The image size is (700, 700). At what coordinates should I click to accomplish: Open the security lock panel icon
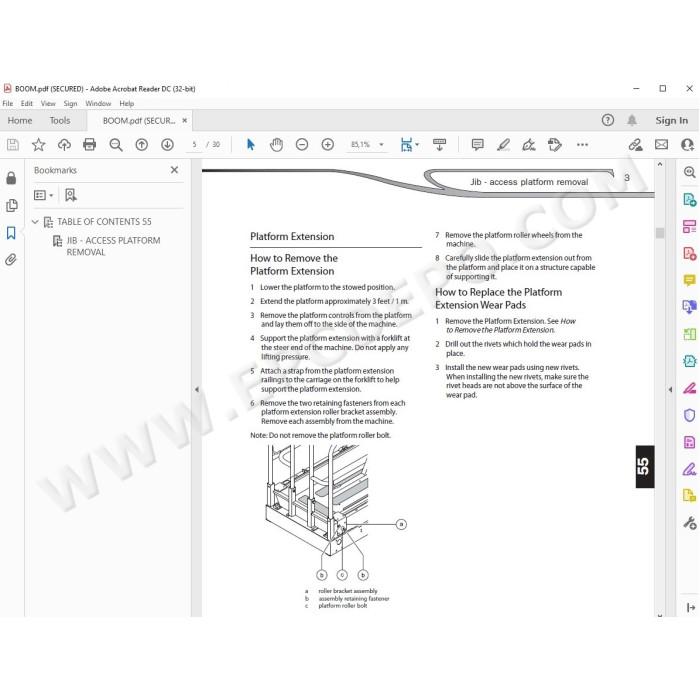click(11, 178)
